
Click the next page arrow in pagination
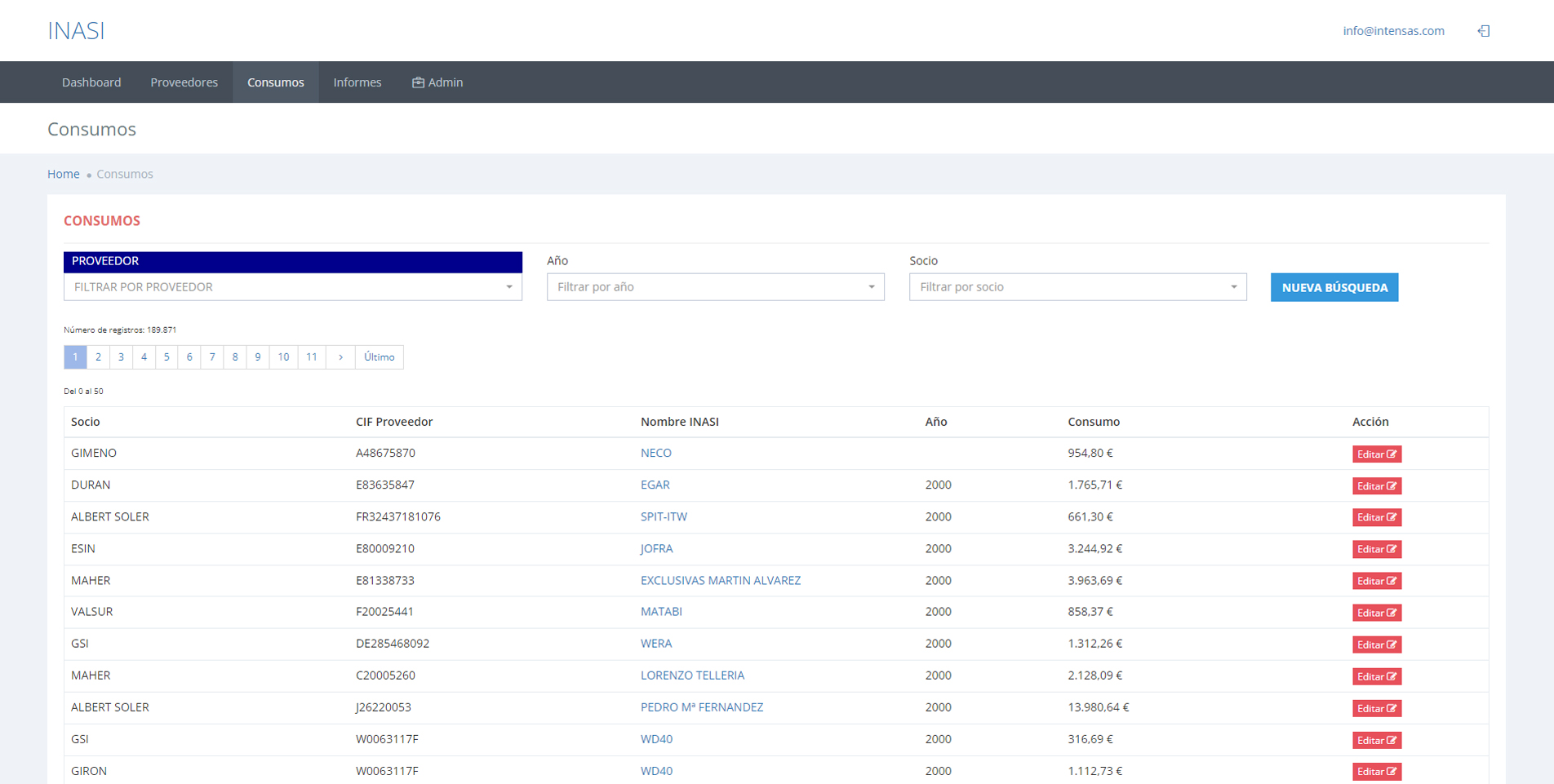pos(340,357)
